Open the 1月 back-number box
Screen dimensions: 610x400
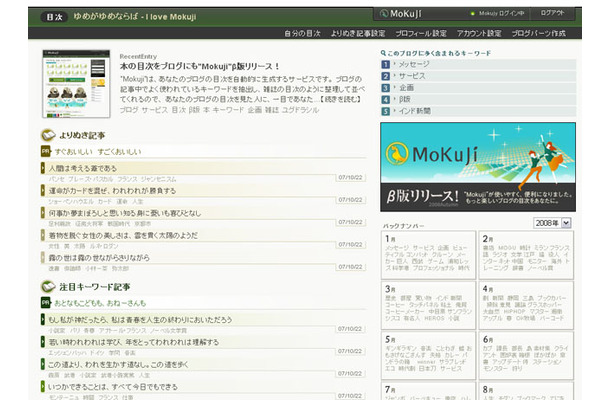coord(428,255)
